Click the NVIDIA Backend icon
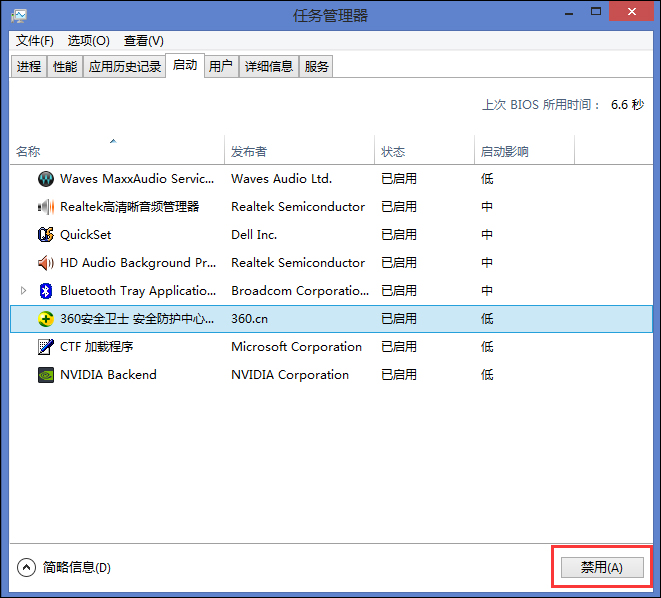 click(46, 375)
